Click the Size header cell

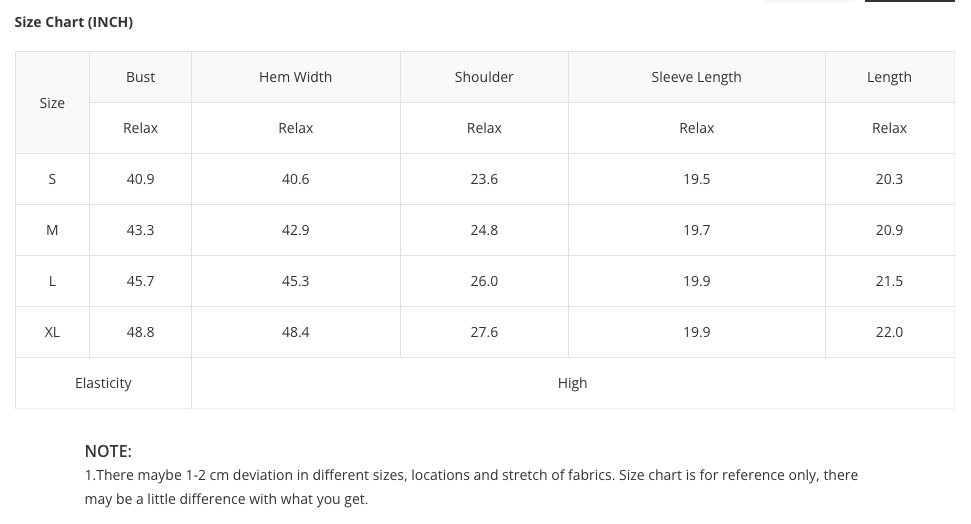click(52, 103)
